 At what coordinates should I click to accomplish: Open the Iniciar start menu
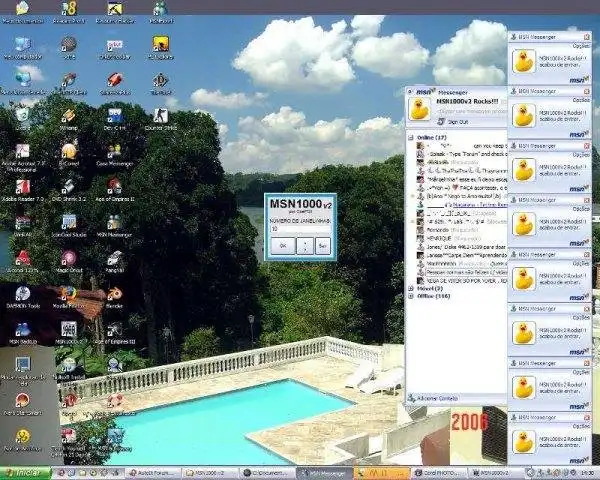coord(26,473)
